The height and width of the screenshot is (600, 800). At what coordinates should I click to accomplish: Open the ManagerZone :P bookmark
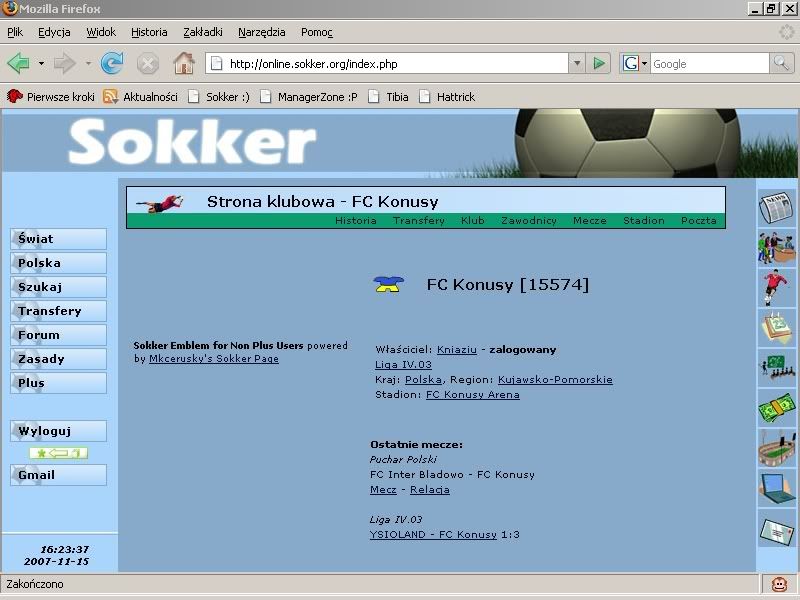pyautogui.click(x=309, y=96)
